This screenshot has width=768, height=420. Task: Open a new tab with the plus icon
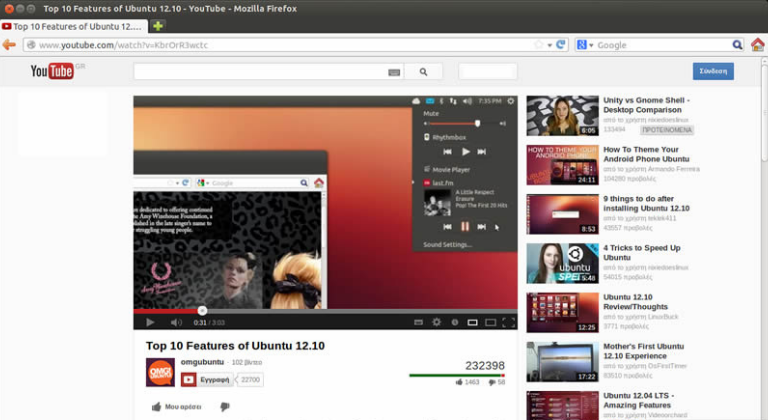click(158, 26)
